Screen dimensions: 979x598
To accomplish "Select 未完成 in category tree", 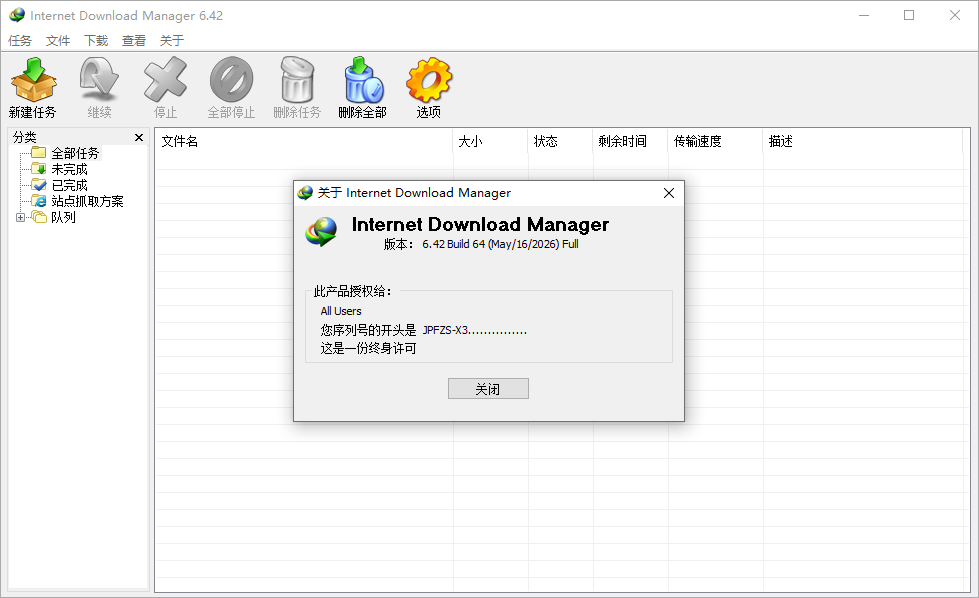I will click(x=69, y=169).
